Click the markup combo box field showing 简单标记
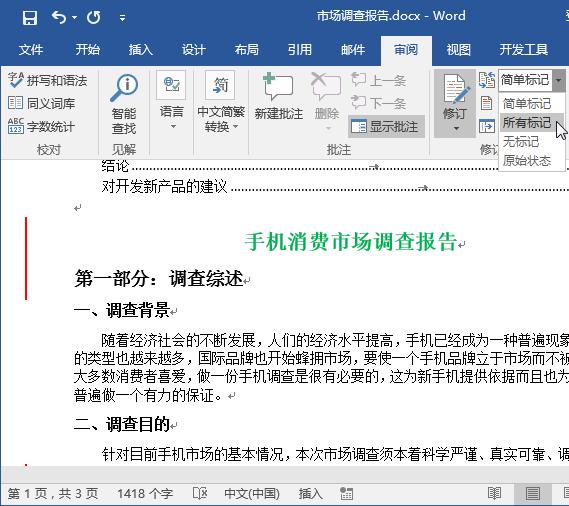This screenshot has height=506, width=569. point(525,80)
